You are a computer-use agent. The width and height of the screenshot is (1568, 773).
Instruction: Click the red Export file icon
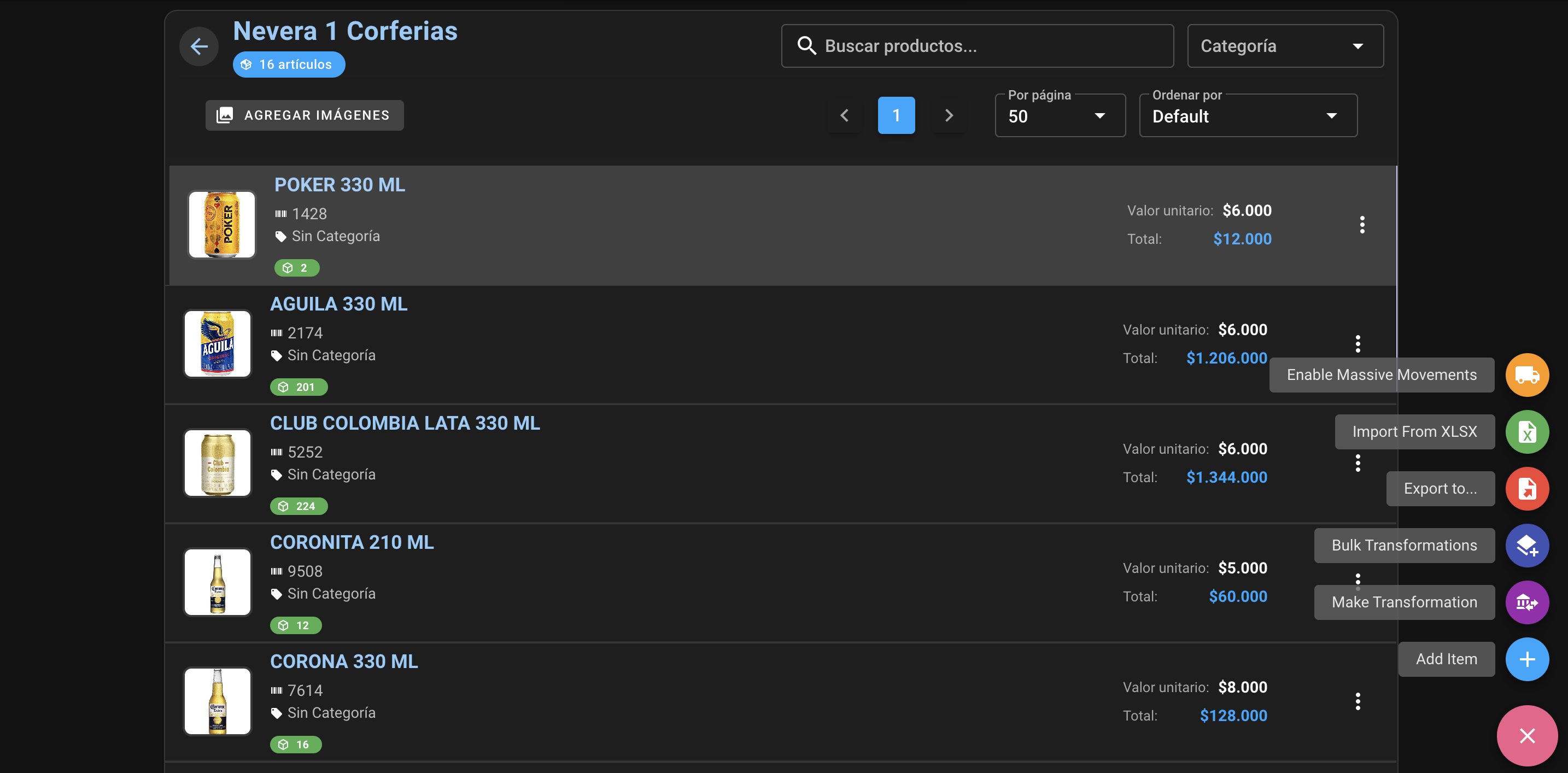(x=1526, y=488)
